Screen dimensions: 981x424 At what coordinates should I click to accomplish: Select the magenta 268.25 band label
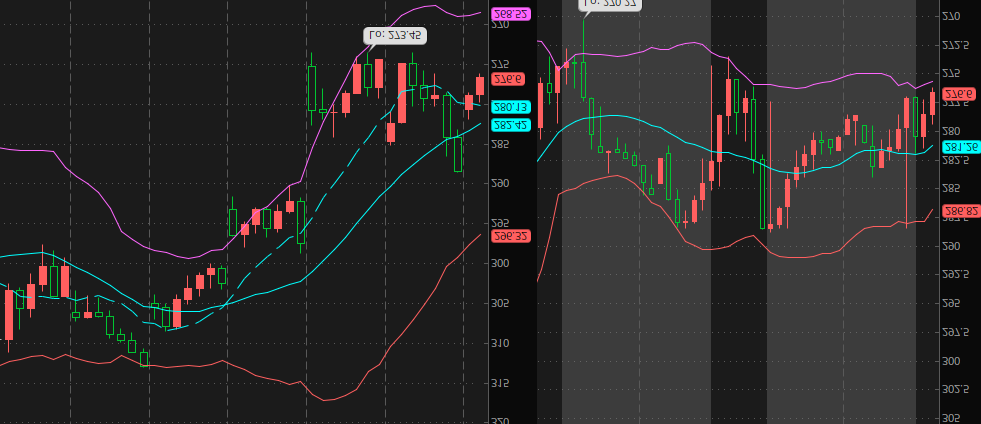pyautogui.click(x=511, y=14)
